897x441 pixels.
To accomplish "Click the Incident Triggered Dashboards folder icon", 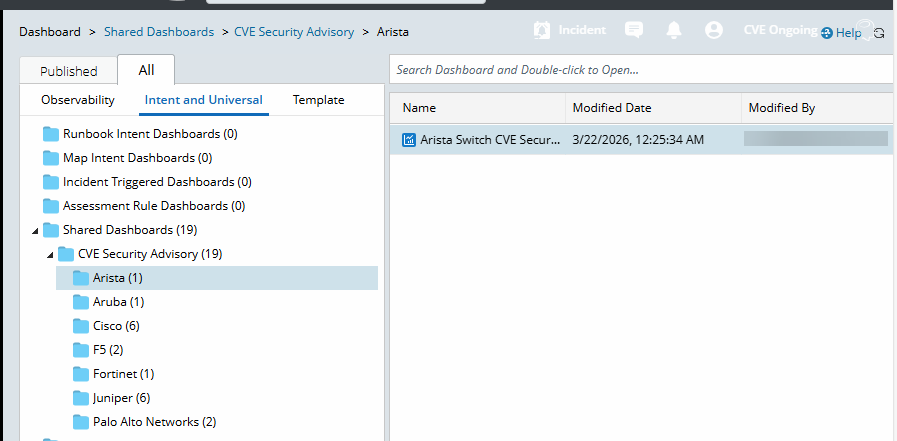I will pos(51,182).
